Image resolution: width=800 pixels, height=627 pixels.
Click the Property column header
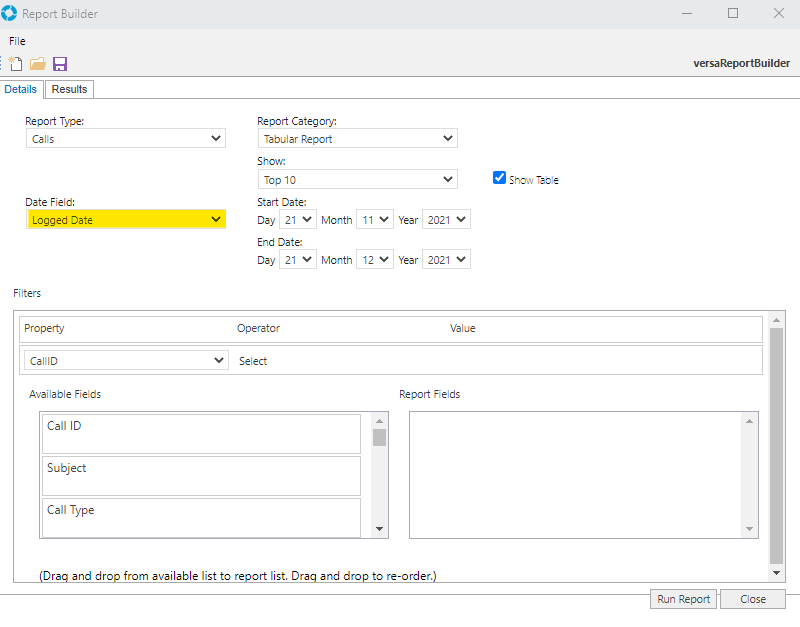(x=44, y=328)
